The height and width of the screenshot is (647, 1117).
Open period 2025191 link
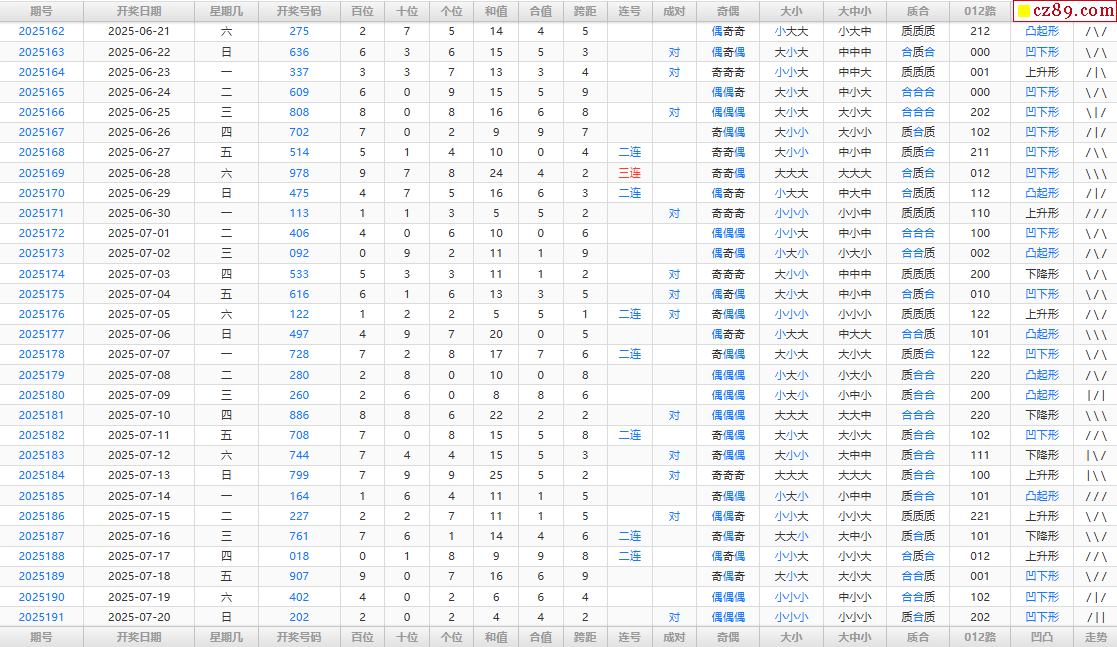41,618
